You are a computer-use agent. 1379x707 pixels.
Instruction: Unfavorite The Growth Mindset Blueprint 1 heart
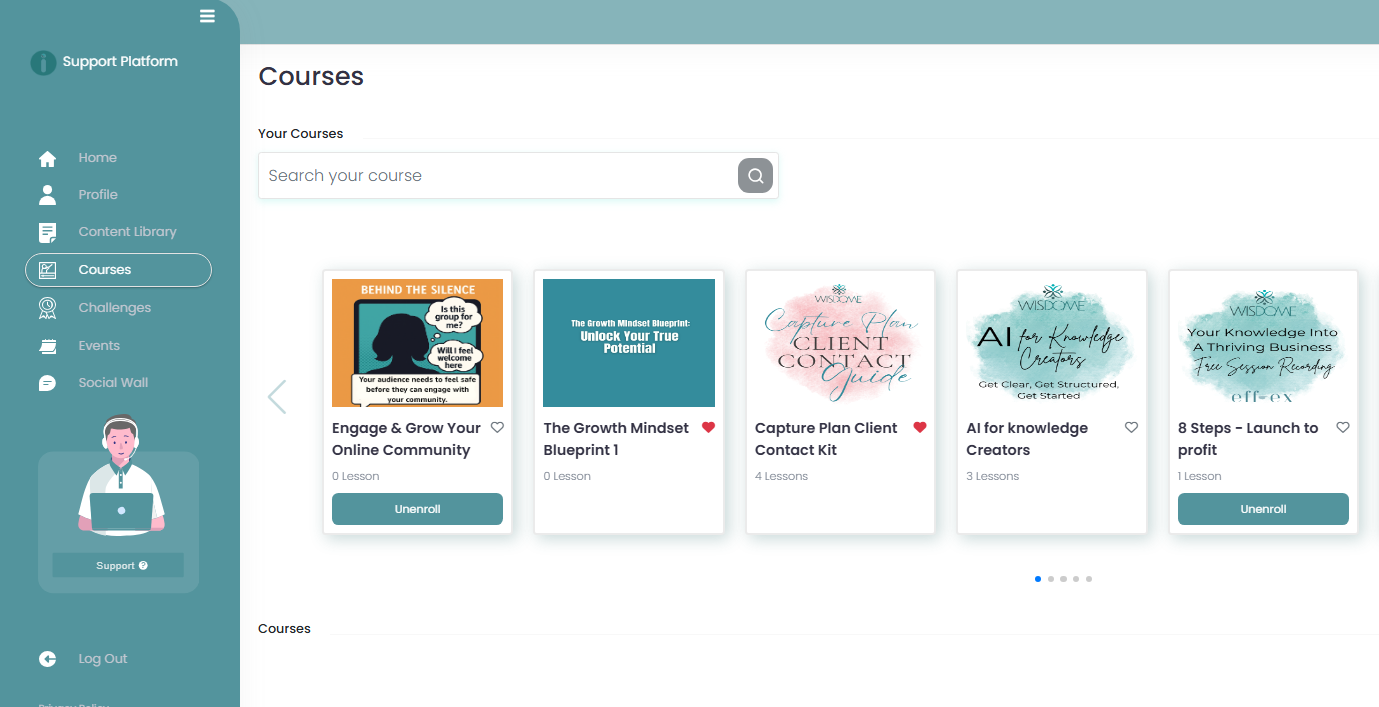coord(708,428)
